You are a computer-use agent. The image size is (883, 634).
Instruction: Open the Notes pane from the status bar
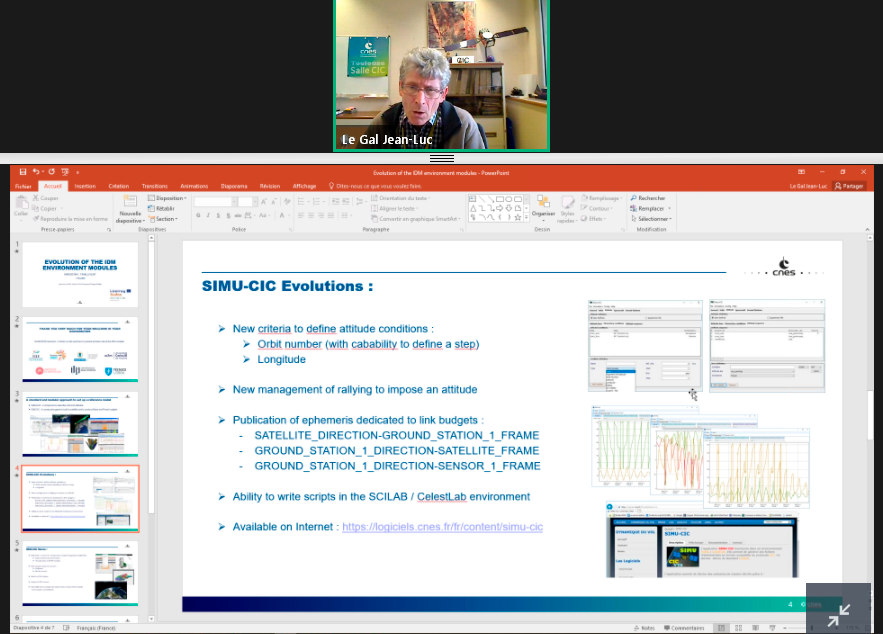(647, 628)
